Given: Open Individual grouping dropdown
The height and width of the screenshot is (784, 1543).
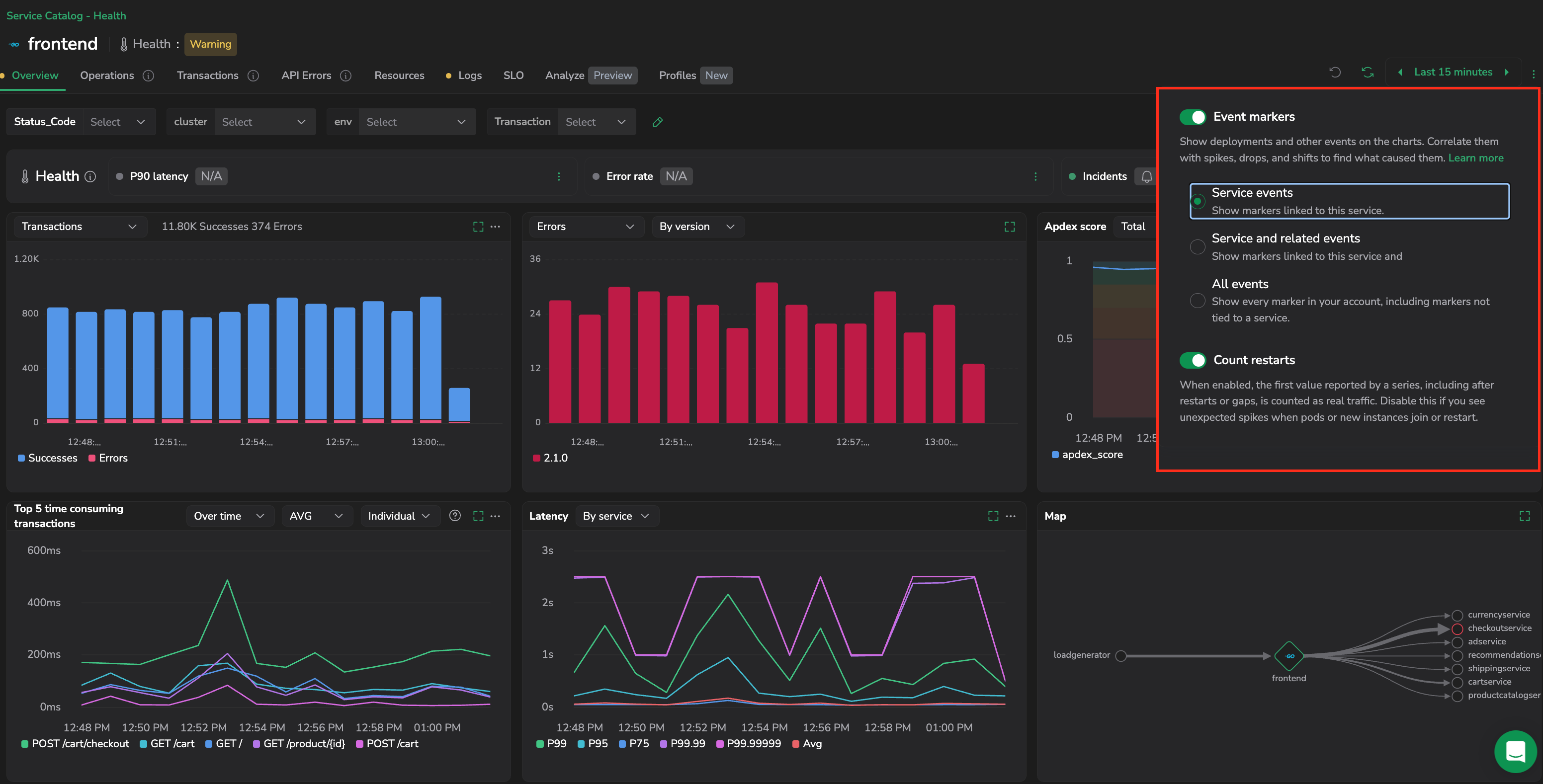Looking at the screenshot, I should (x=400, y=516).
